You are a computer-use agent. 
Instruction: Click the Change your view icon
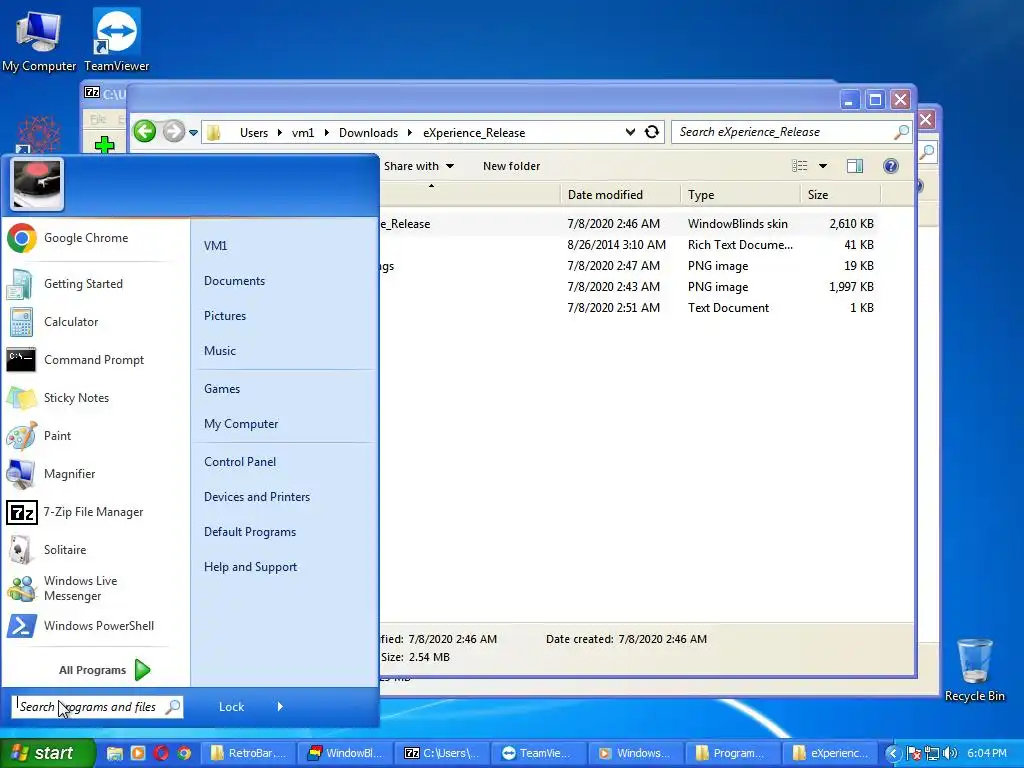point(799,166)
